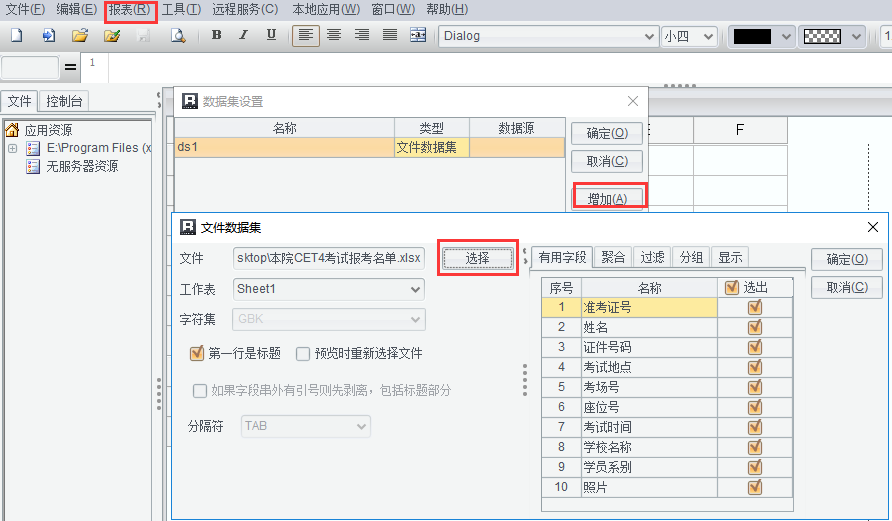Click the file data set dialog icon

click(x=188, y=227)
